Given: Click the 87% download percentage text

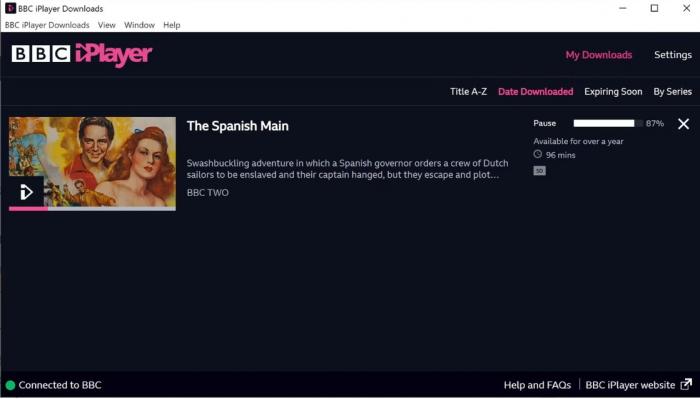Looking at the screenshot, I should coord(654,124).
